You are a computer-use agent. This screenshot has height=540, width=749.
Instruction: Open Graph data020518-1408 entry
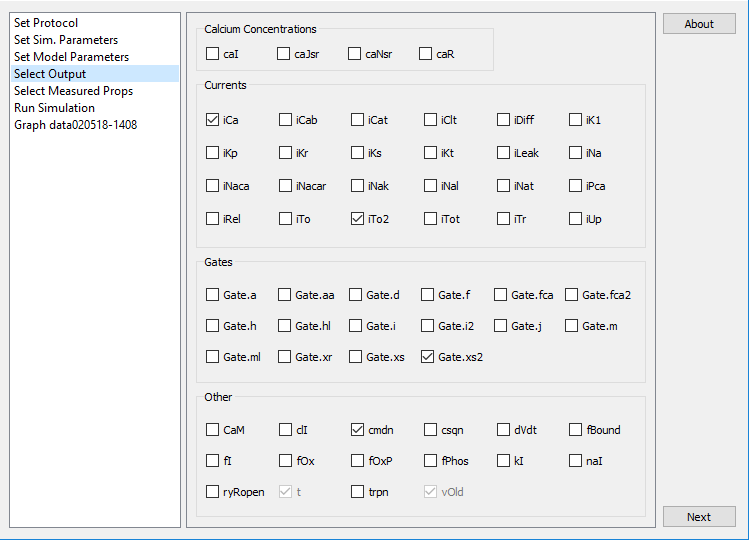(94, 125)
